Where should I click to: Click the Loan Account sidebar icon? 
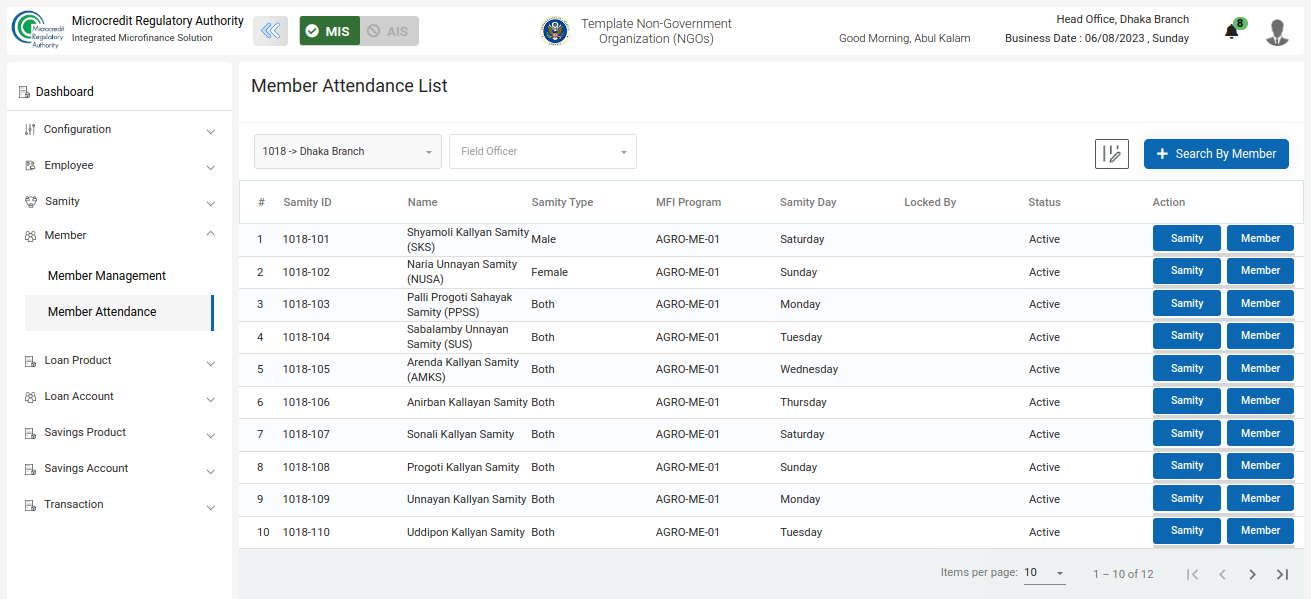[30, 397]
